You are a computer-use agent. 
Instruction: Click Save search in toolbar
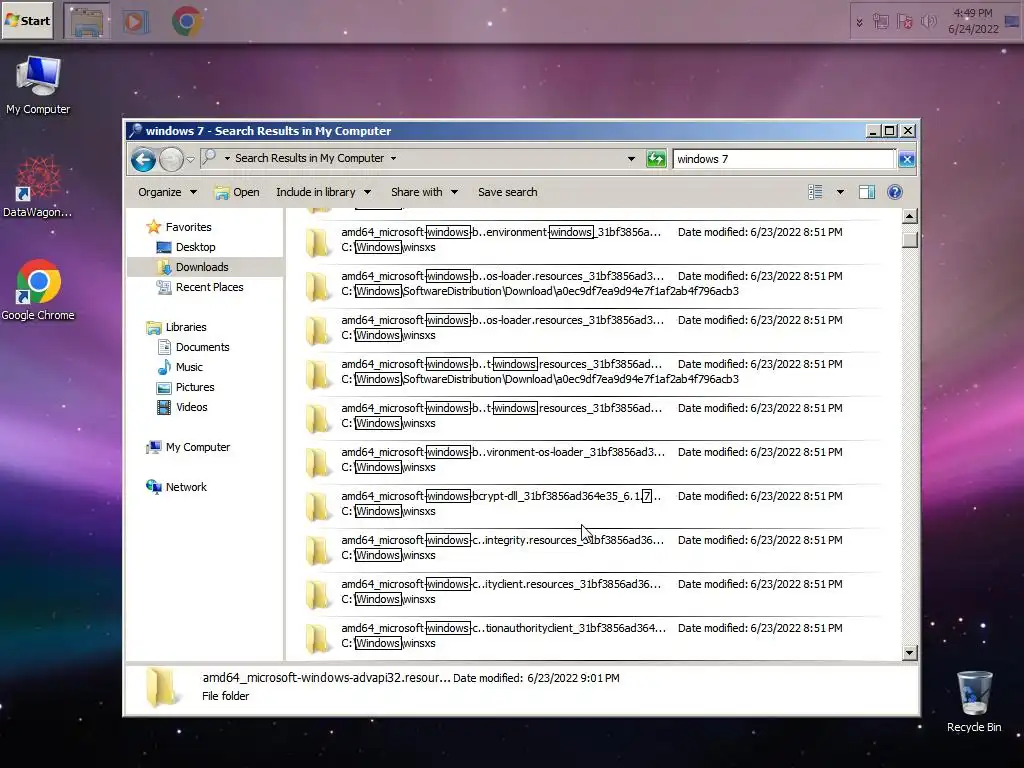pyautogui.click(x=507, y=192)
